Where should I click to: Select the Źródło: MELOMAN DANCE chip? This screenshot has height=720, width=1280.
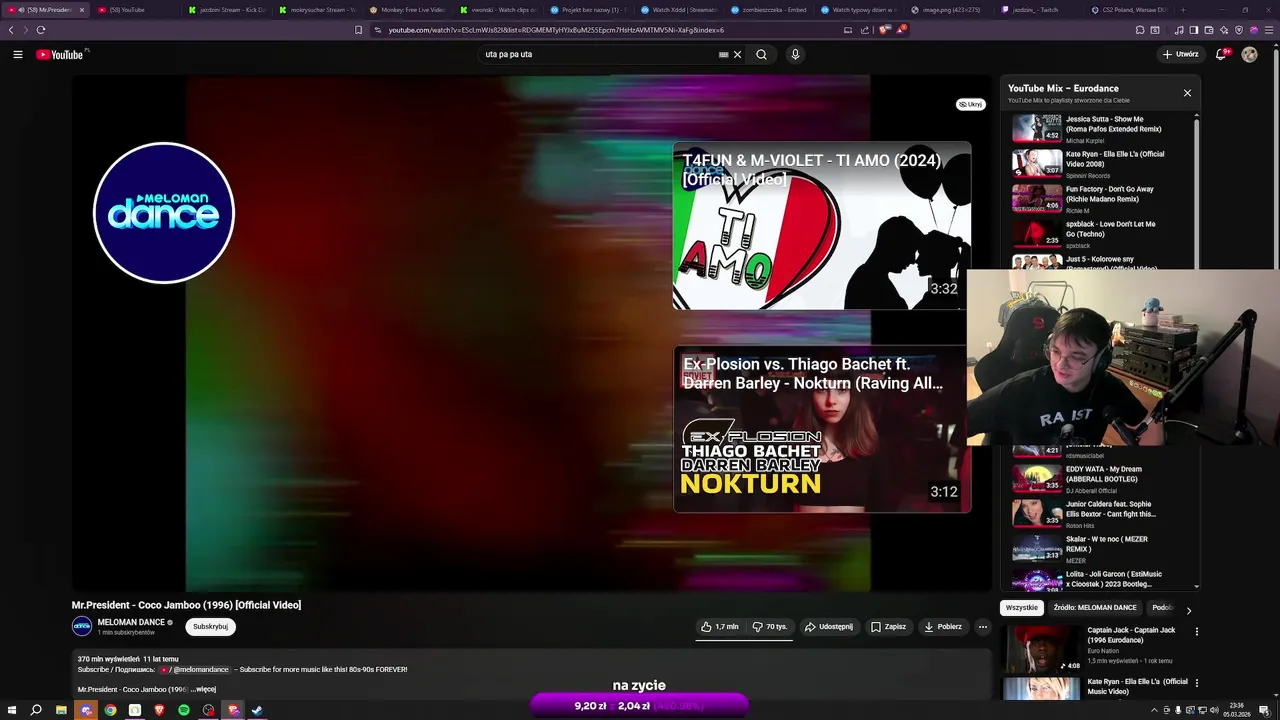tap(1095, 607)
